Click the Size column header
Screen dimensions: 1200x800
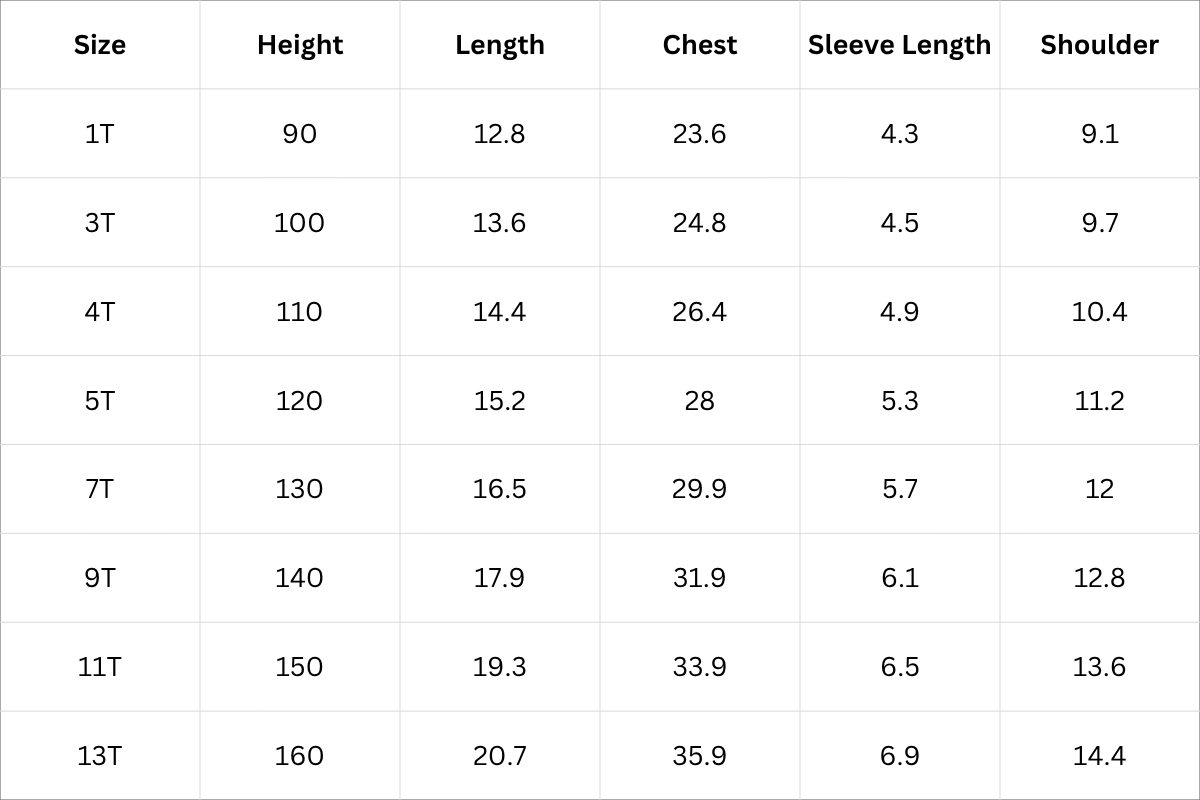(100, 45)
